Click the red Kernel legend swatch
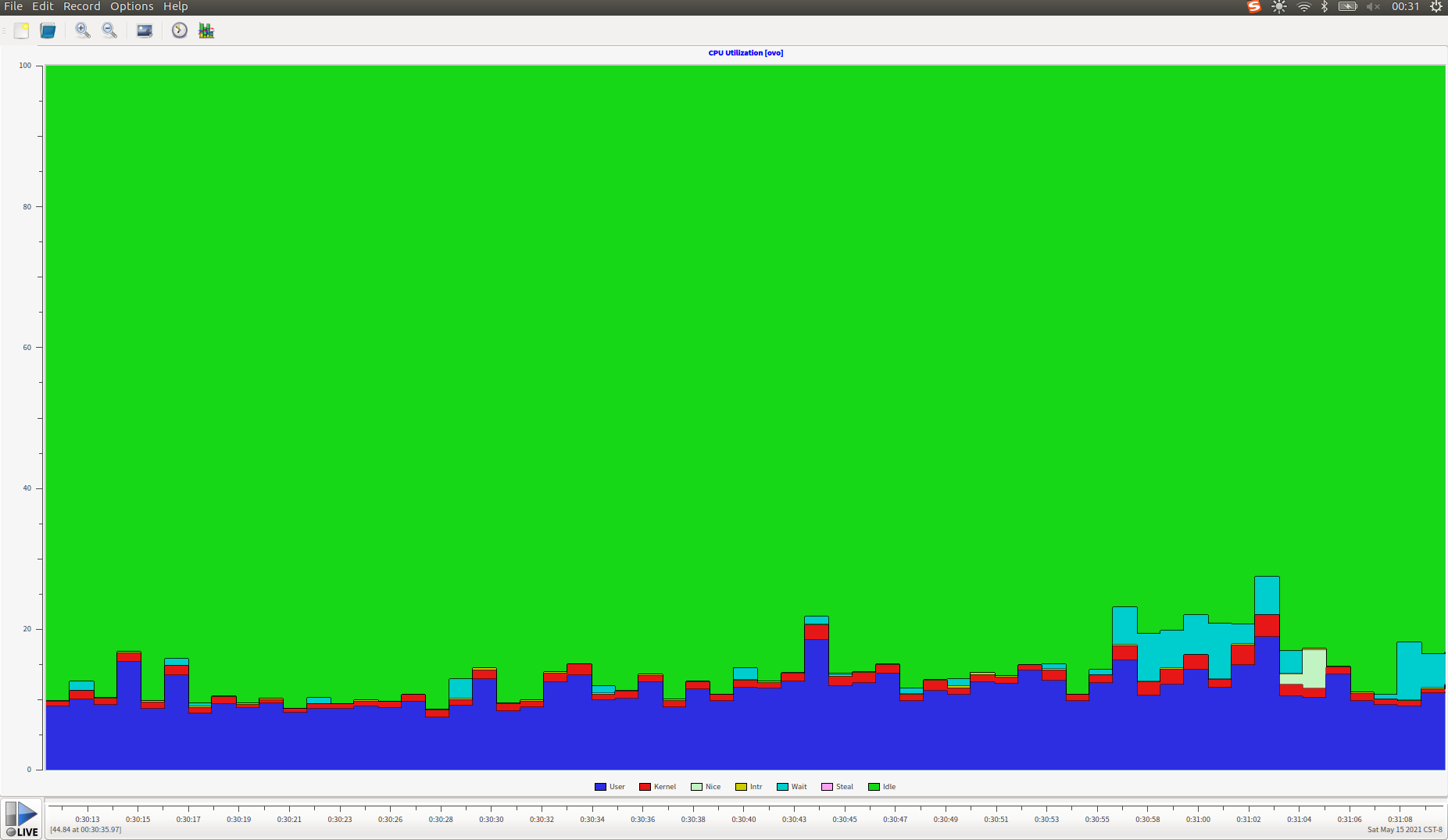Screen dimensions: 1448x840 645,787
